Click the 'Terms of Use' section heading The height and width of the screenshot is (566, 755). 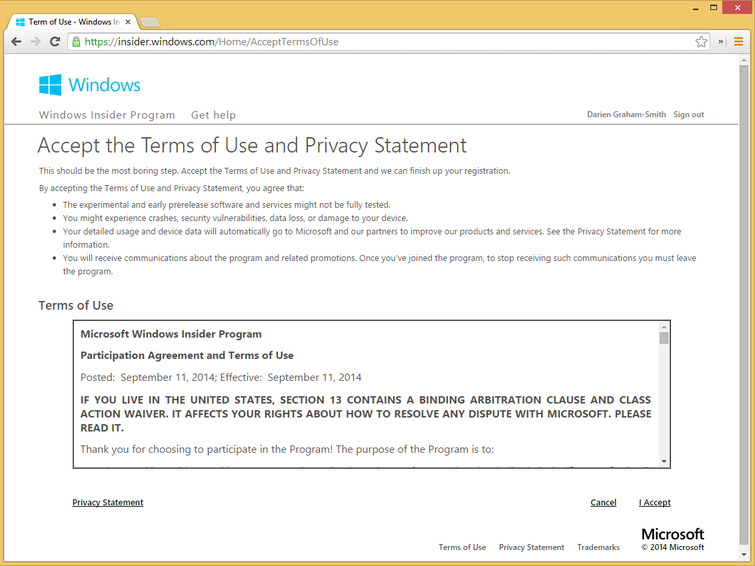[x=76, y=305]
